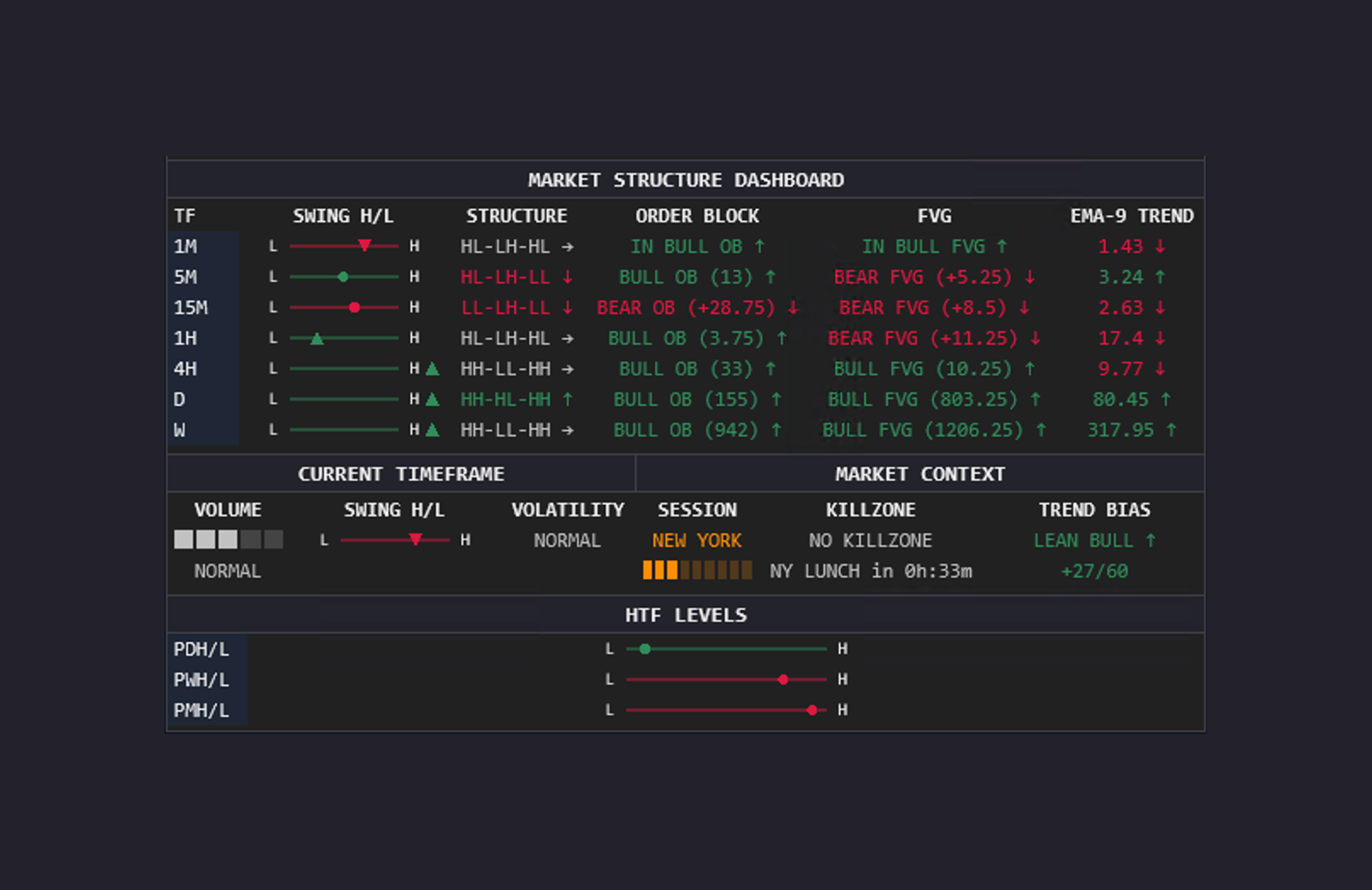1372x890 pixels.
Task: Click the W row green triangle marker
Action: (433, 429)
